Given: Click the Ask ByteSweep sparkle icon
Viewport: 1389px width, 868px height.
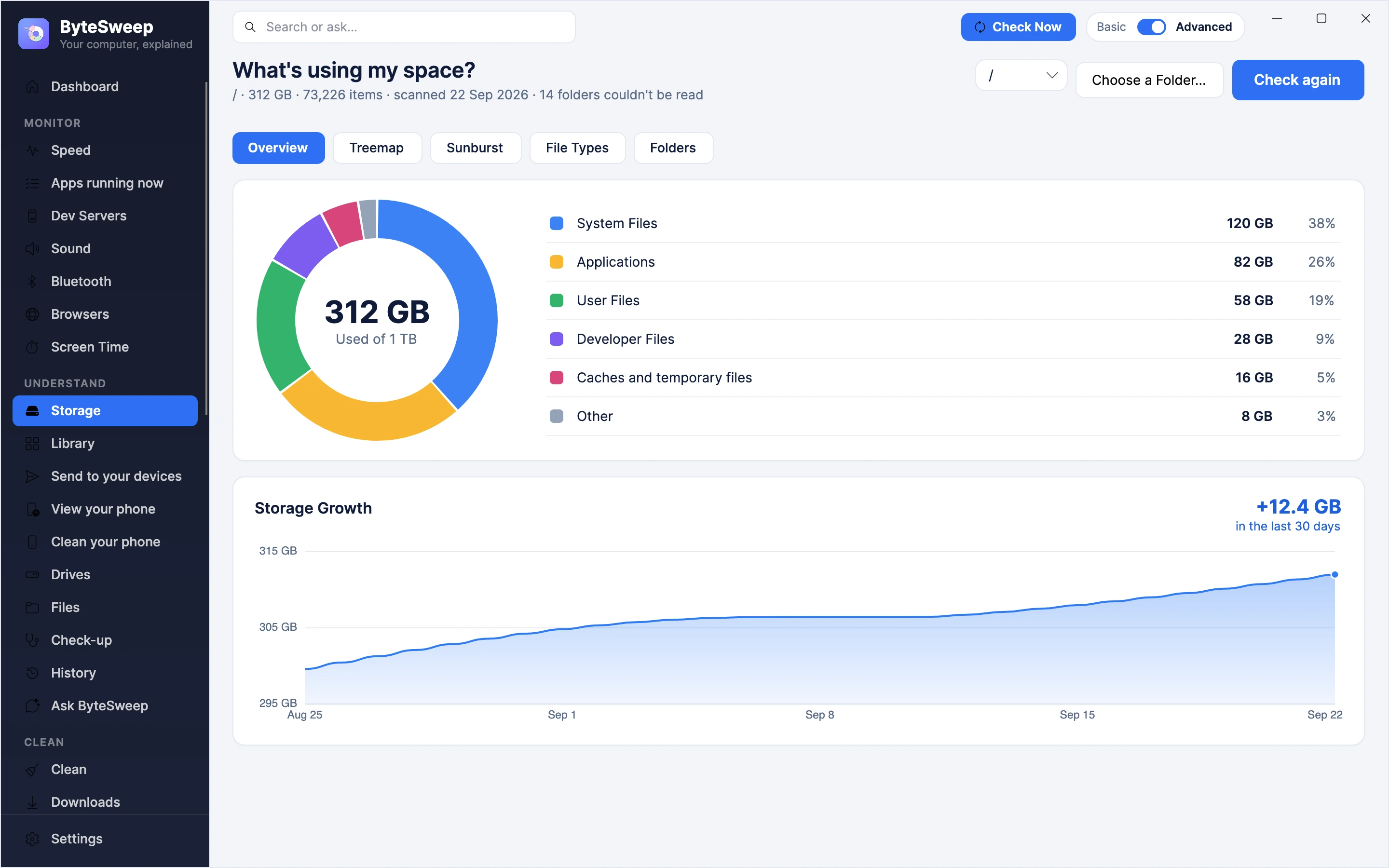Looking at the screenshot, I should pyautogui.click(x=33, y=705).
